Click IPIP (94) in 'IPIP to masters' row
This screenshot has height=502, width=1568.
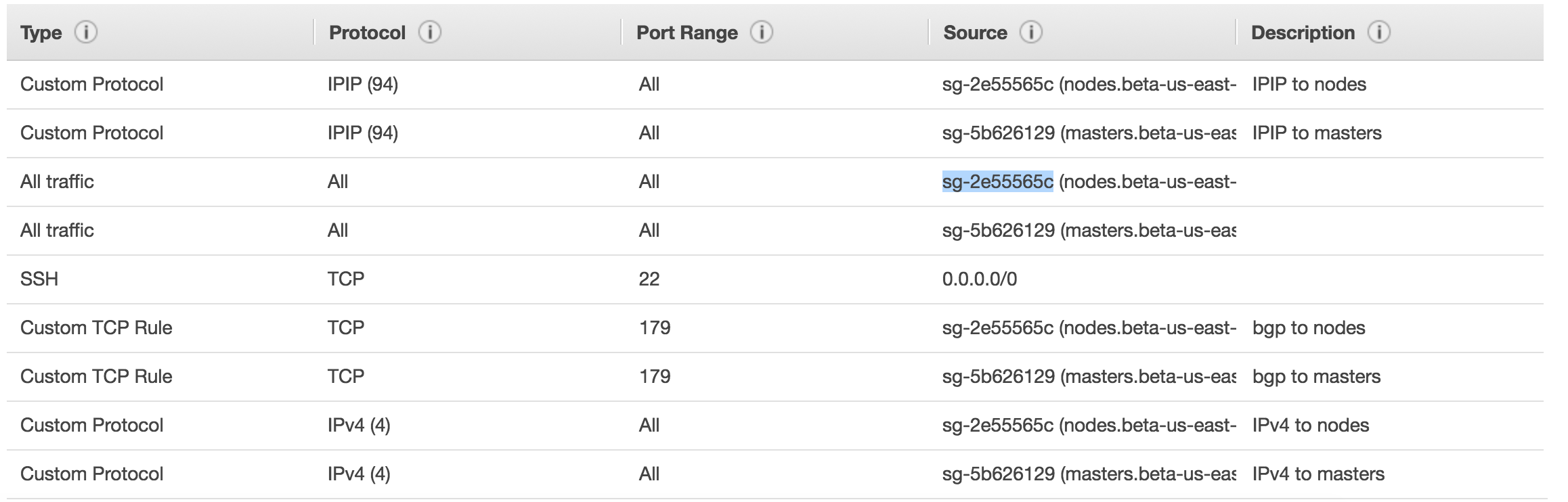pyautogui.click(x=363, y=133)
